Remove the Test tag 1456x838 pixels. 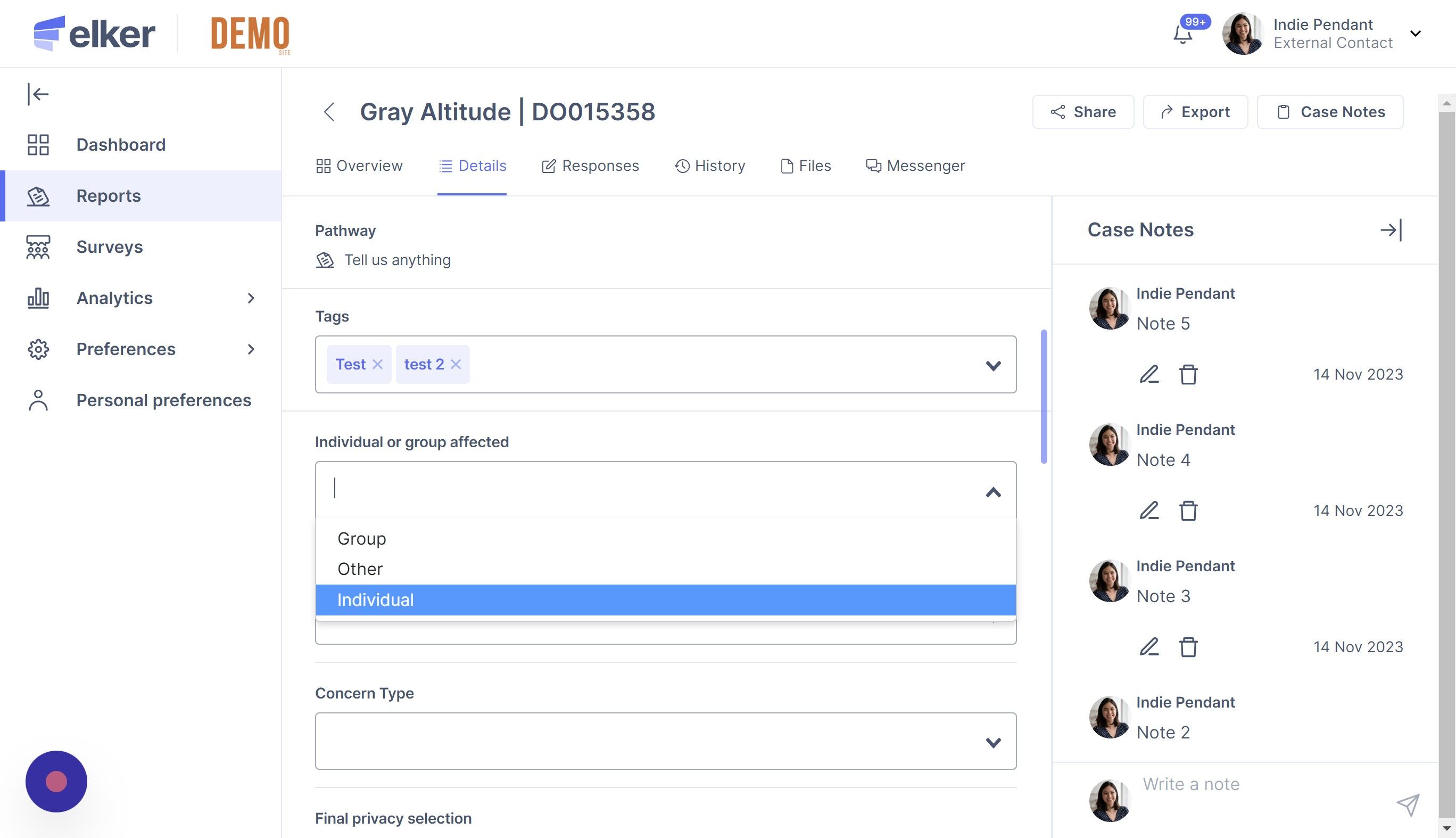click(x=377, y=364)
